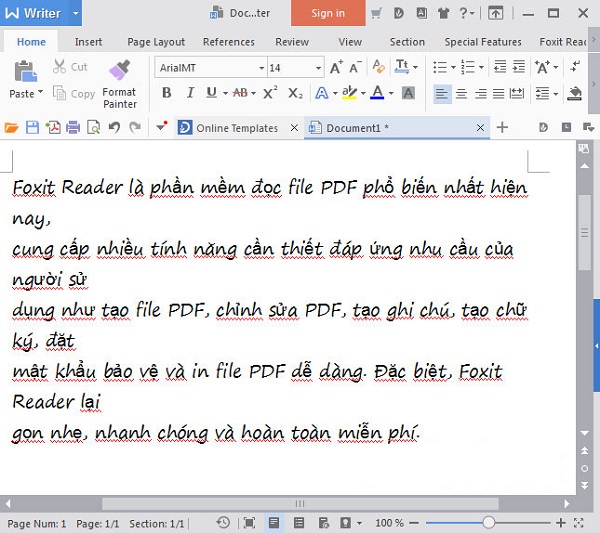The width and height of the screenshot is (600, 533).
Task: Apply subscript formatting
Action: click(x=295, y=93)
